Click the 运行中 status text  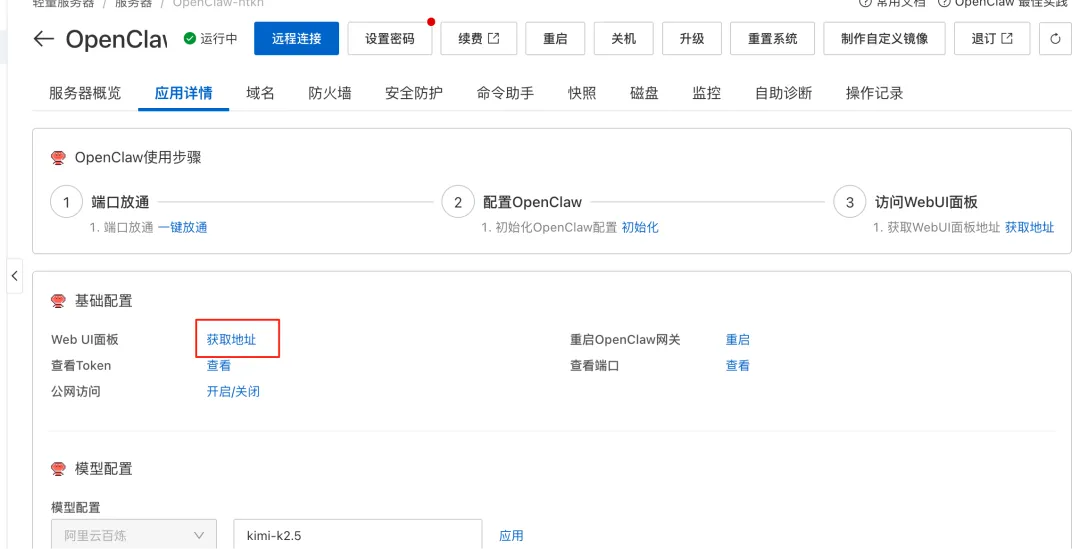coord(219,39)
